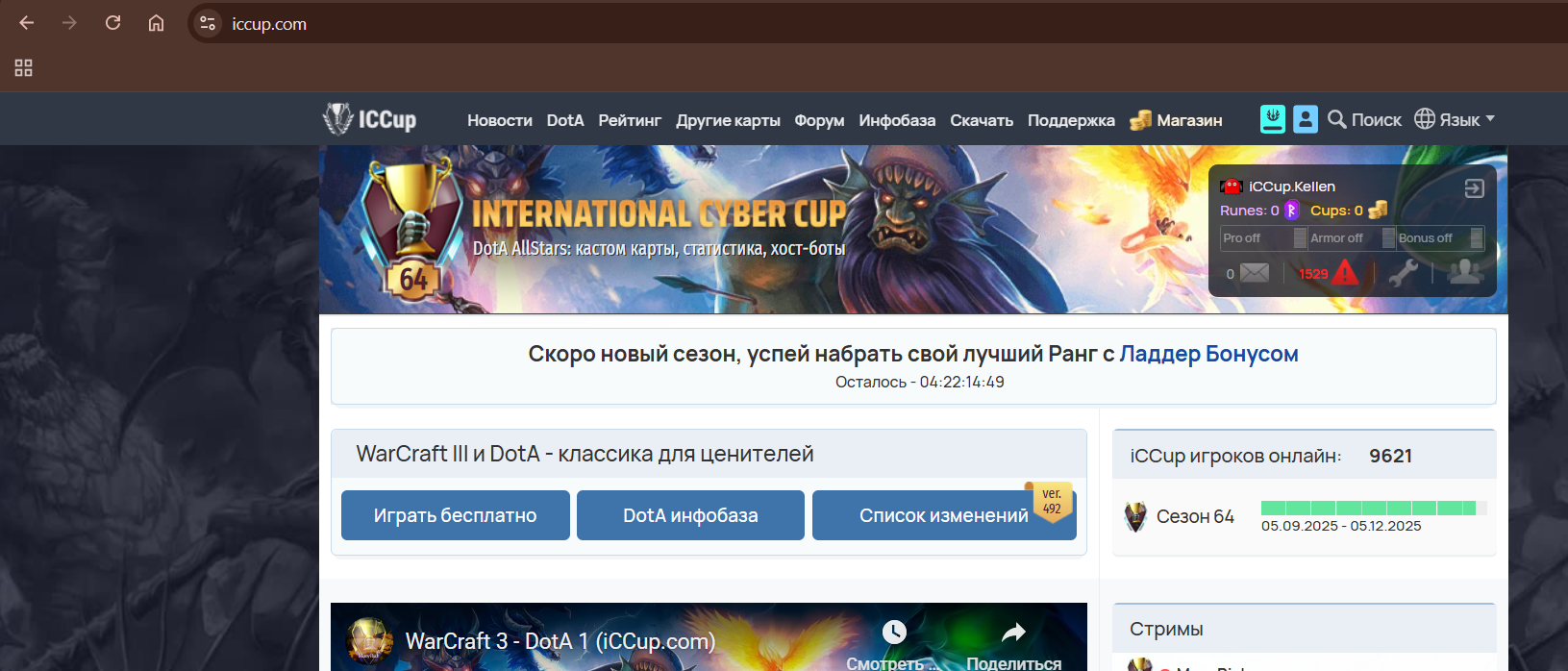The height and width of the screenshot is (671, 1568).
Task: Click the logout arrow icon
Action: coord(1475,188)
